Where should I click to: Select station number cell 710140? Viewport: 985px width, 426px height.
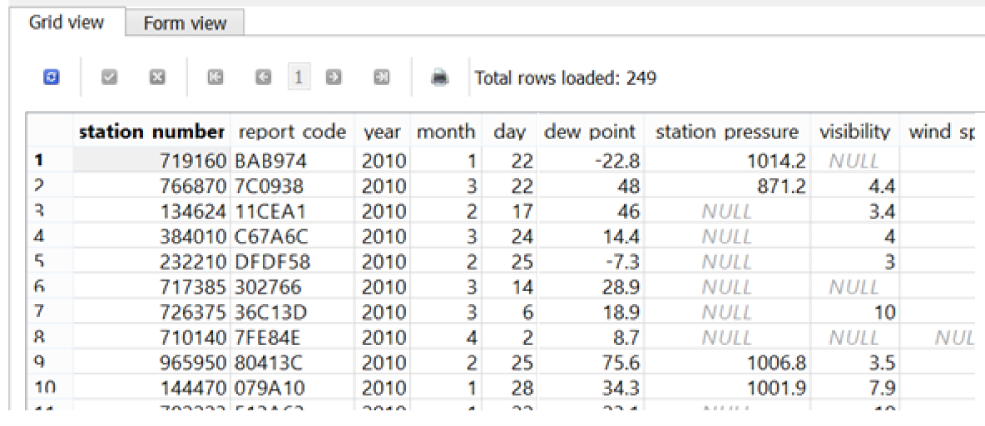pos(151,337)
